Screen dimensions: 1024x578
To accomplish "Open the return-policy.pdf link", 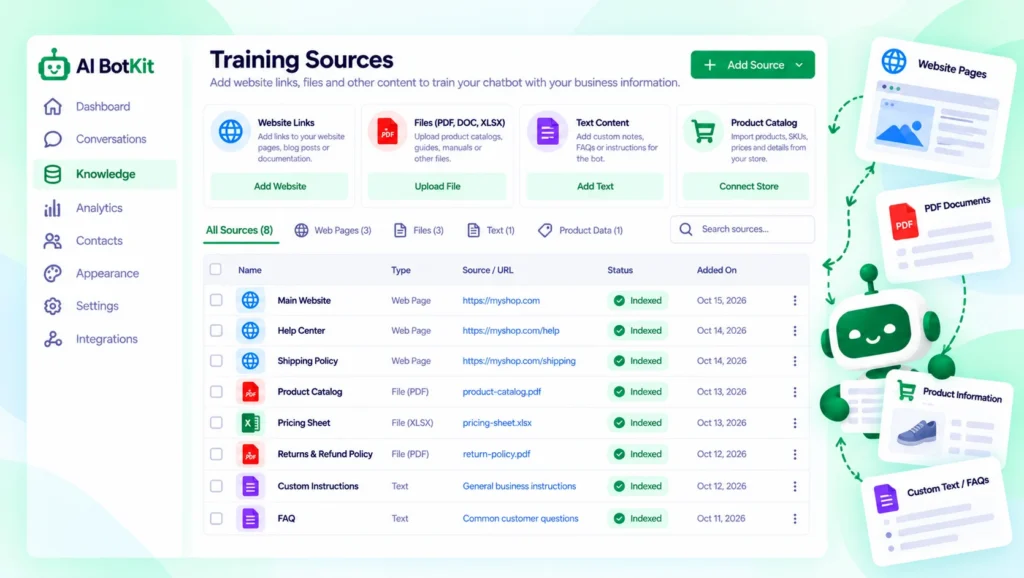I will [x=496, y=454].
